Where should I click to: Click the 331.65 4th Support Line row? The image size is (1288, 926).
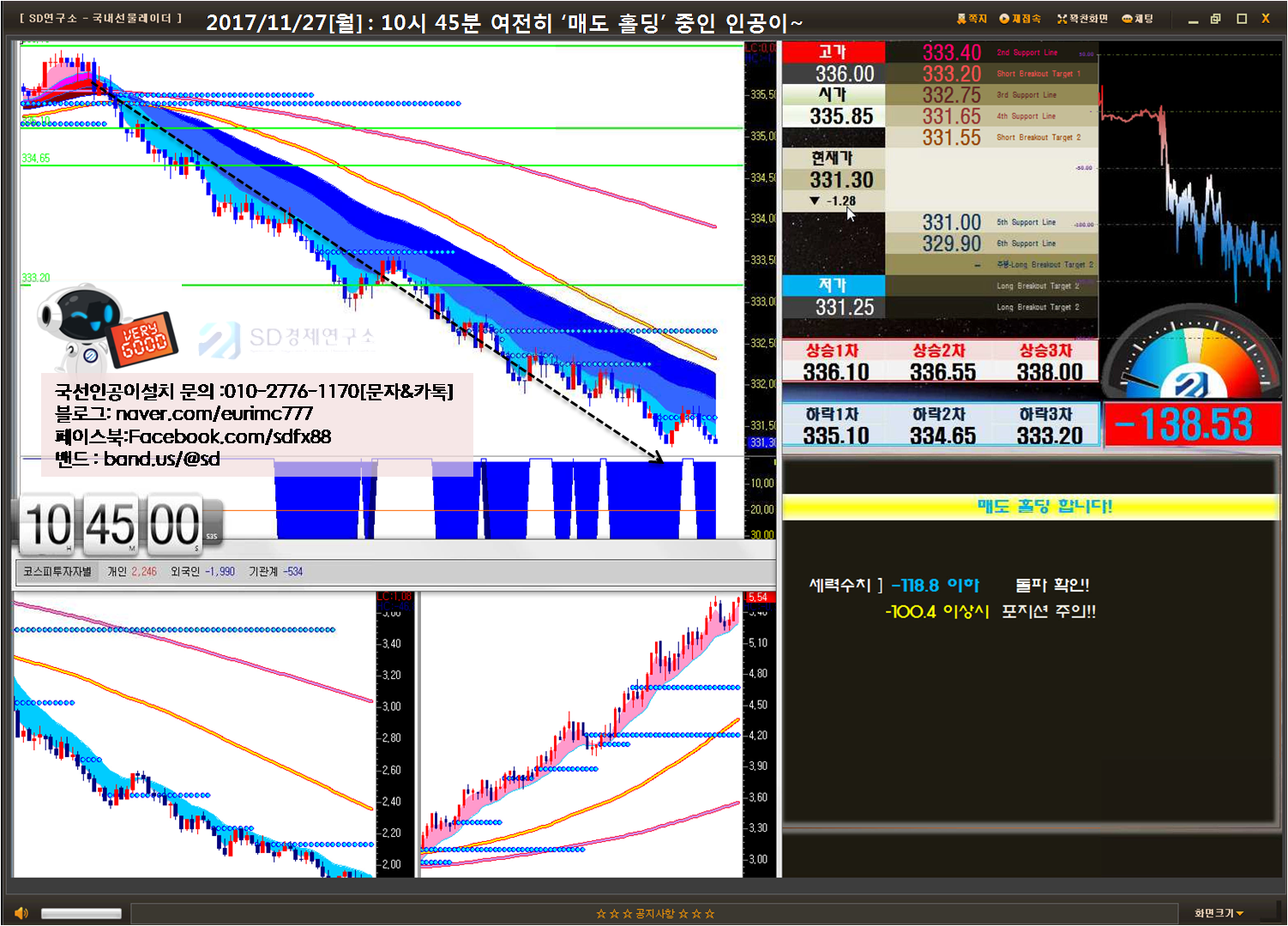(991, 116)
